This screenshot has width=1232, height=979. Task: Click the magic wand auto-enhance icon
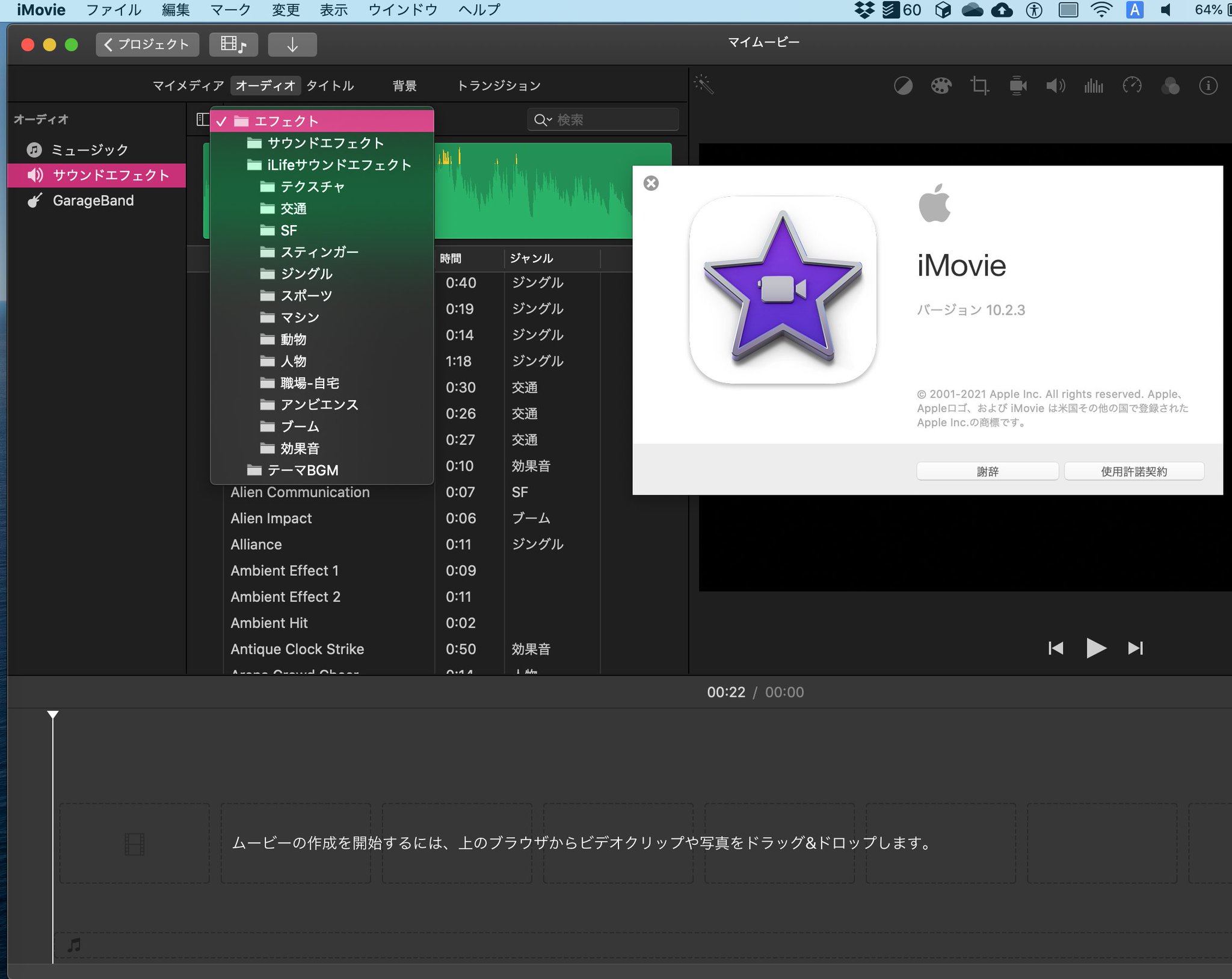(703, 85)
